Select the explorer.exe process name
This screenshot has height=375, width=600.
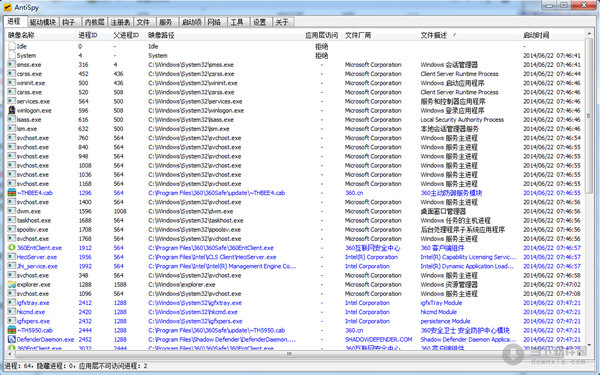(34, 285)
